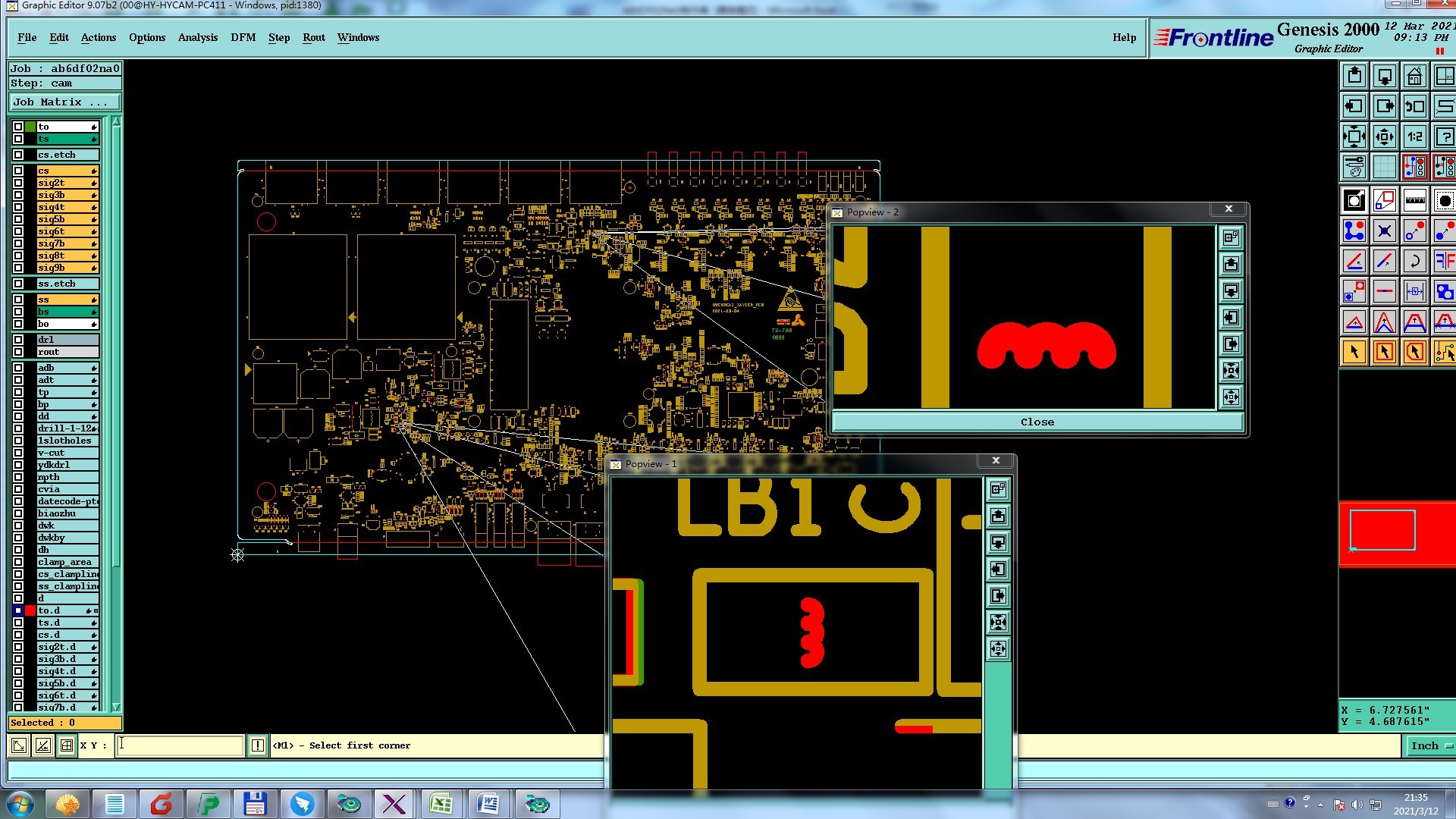Open the Analysis menu
The height and width of the screenshot is (819, 1456).
[197, 37]
